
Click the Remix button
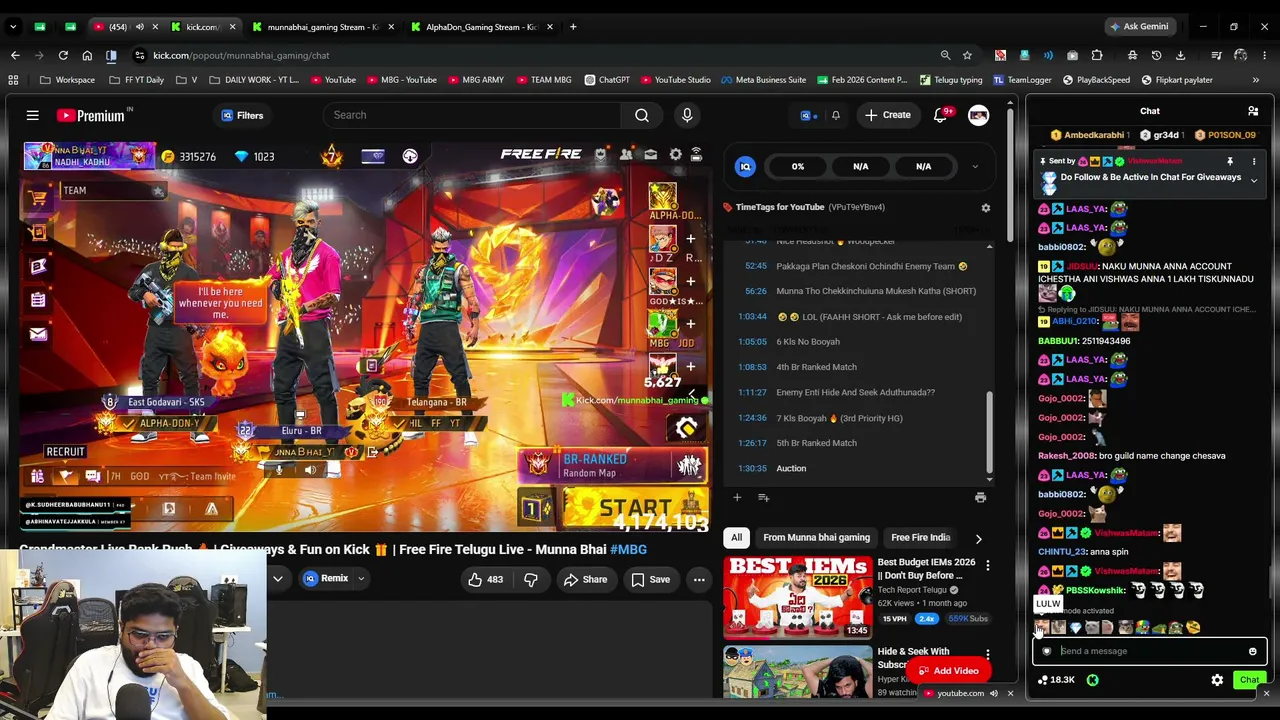click(x=326, y=579)
